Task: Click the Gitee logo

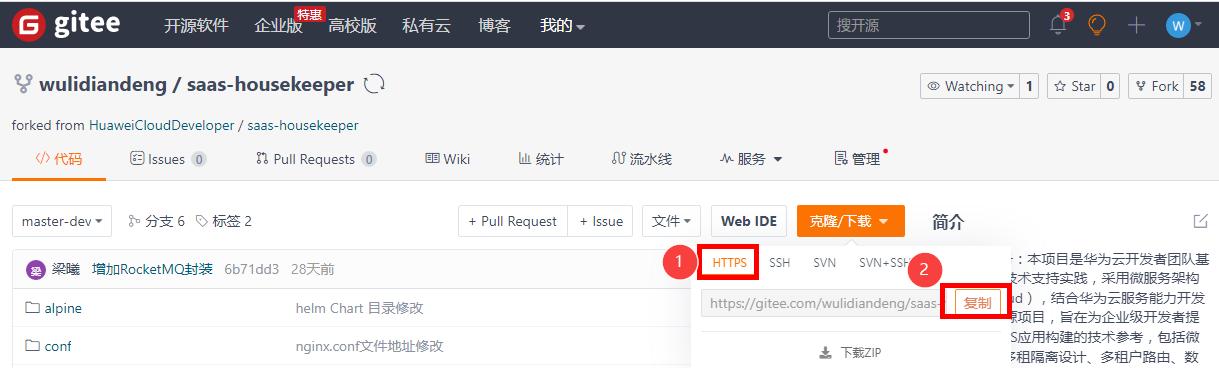Action: point(67,25)
